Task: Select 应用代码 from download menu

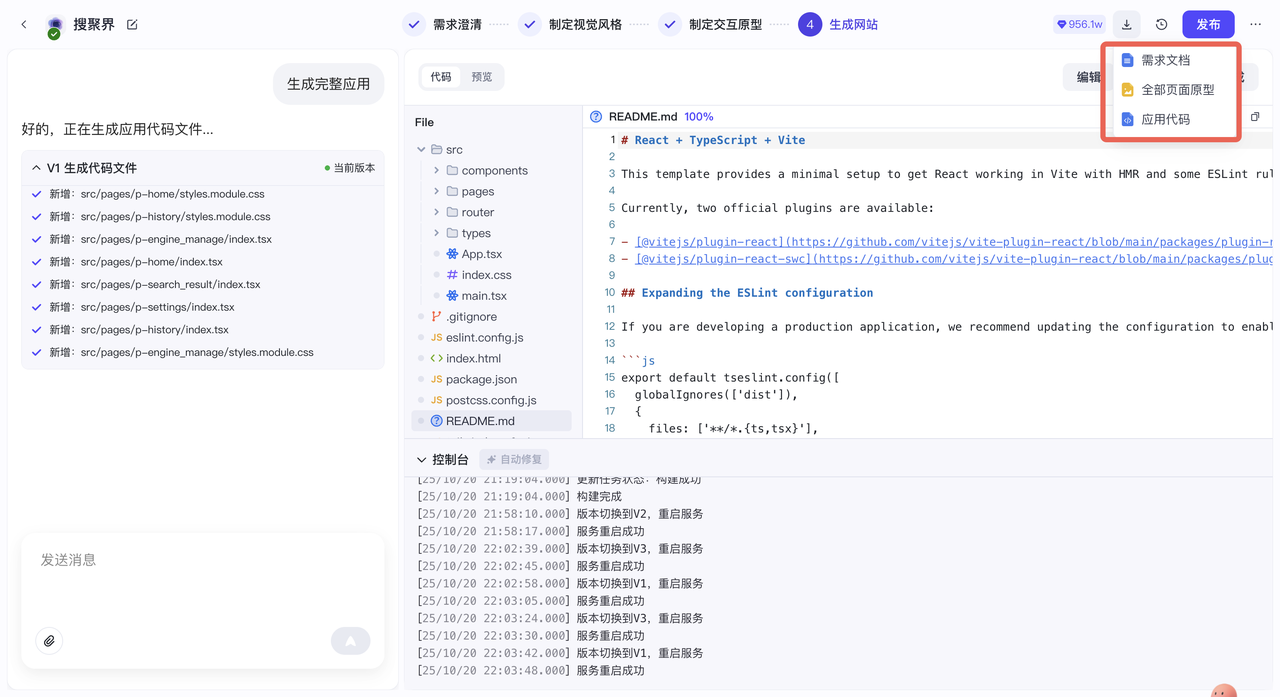Action: pos(1165,119)
